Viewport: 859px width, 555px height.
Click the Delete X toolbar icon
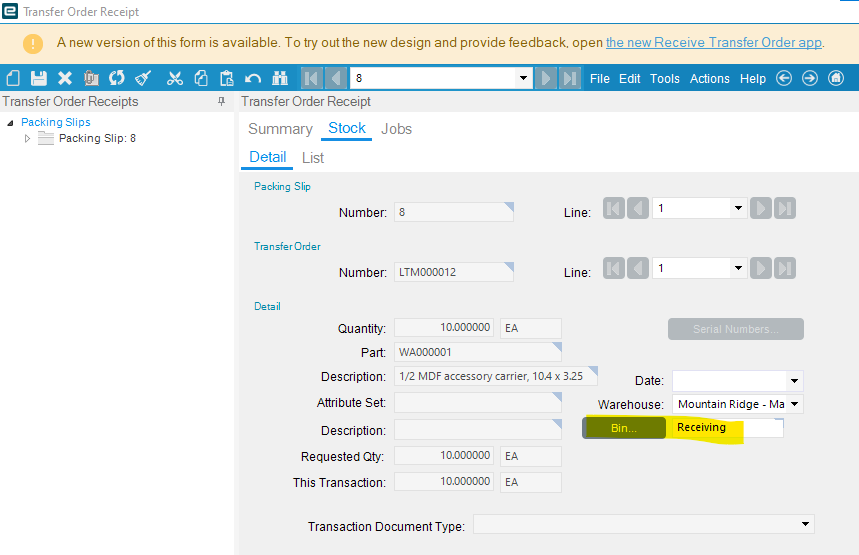click(65, 78)
